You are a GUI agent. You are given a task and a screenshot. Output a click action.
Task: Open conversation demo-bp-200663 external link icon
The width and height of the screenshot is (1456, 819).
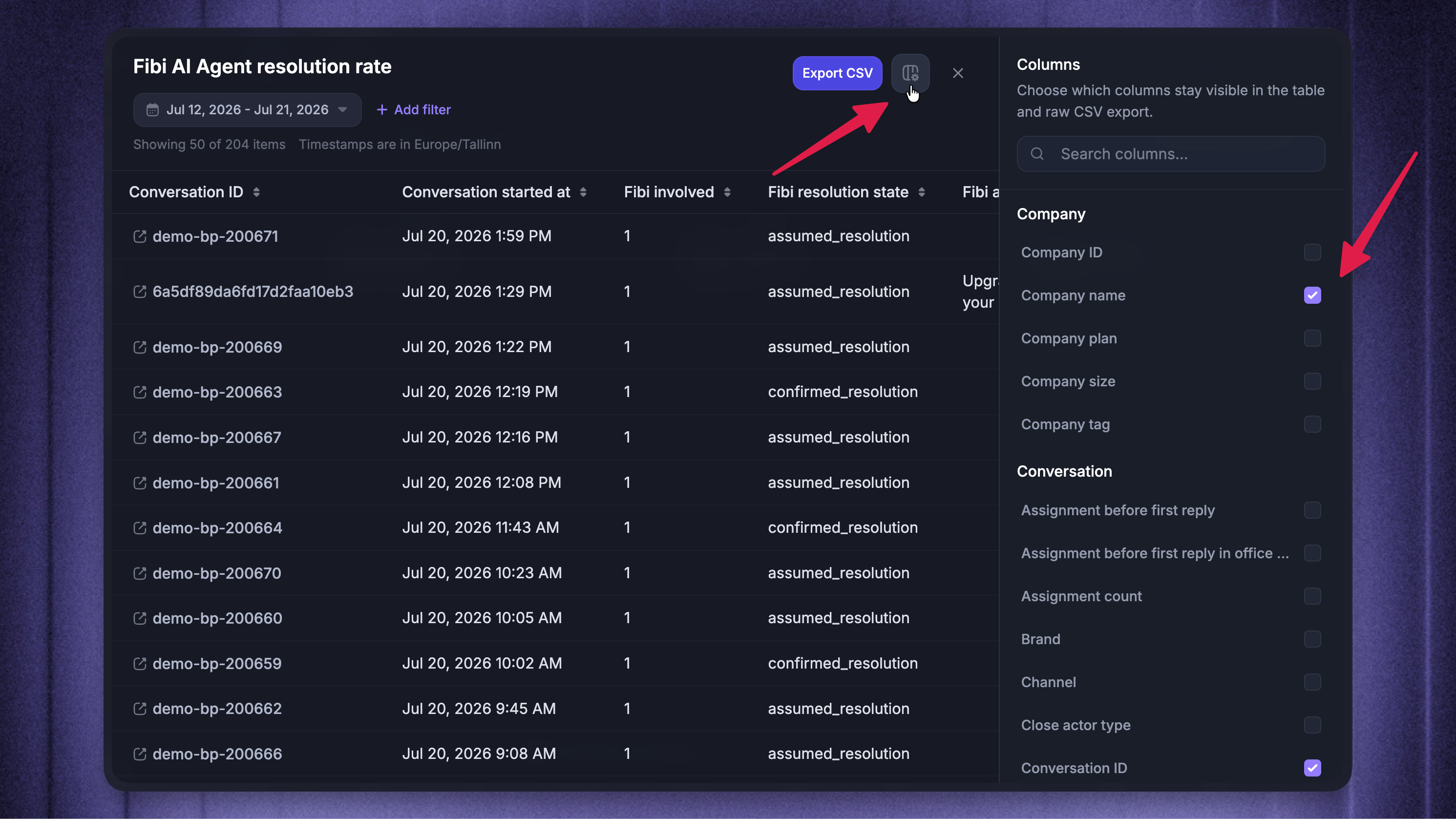point(140,392)
